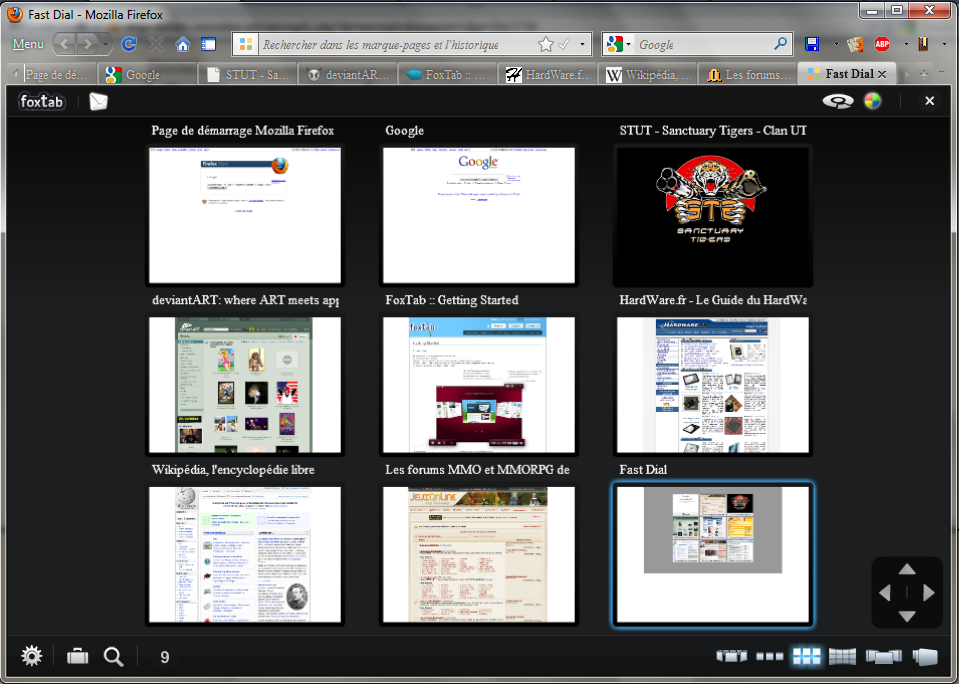Open the FoxTab Getting Started thumbnail

coord(479,385)
